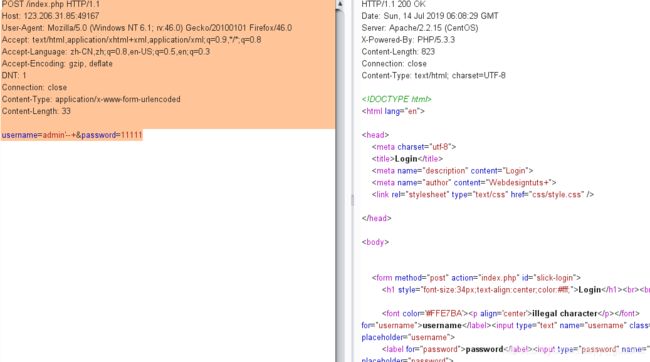Screen dimensions: 650x362
Task: Click the username label input line
Action: tap(505, 326)
